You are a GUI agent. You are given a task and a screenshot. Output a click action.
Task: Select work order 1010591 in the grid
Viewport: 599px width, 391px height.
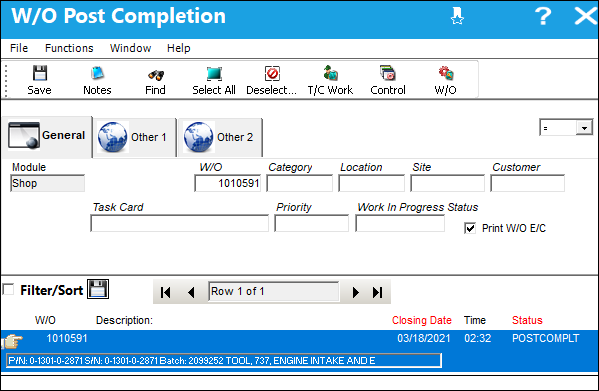67,338
